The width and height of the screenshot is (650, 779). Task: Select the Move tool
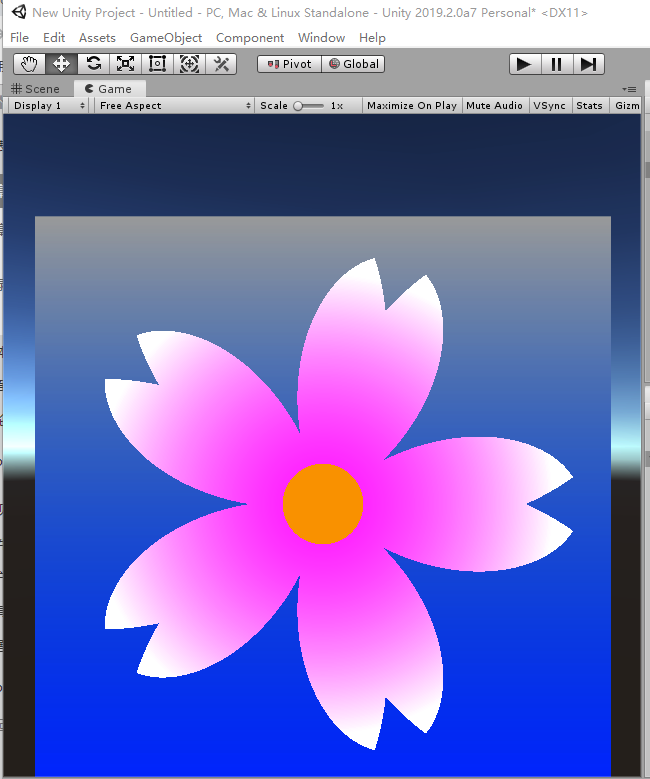61,64
